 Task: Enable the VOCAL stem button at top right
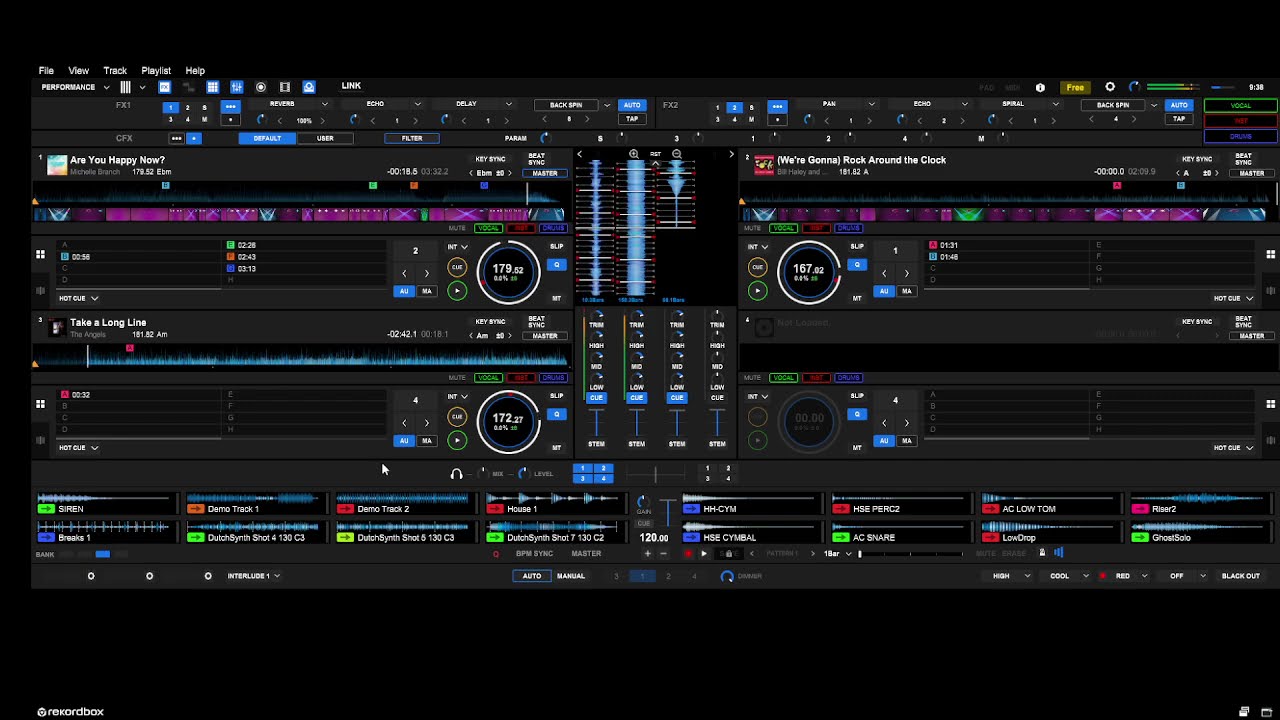[x=1241, y=105]
